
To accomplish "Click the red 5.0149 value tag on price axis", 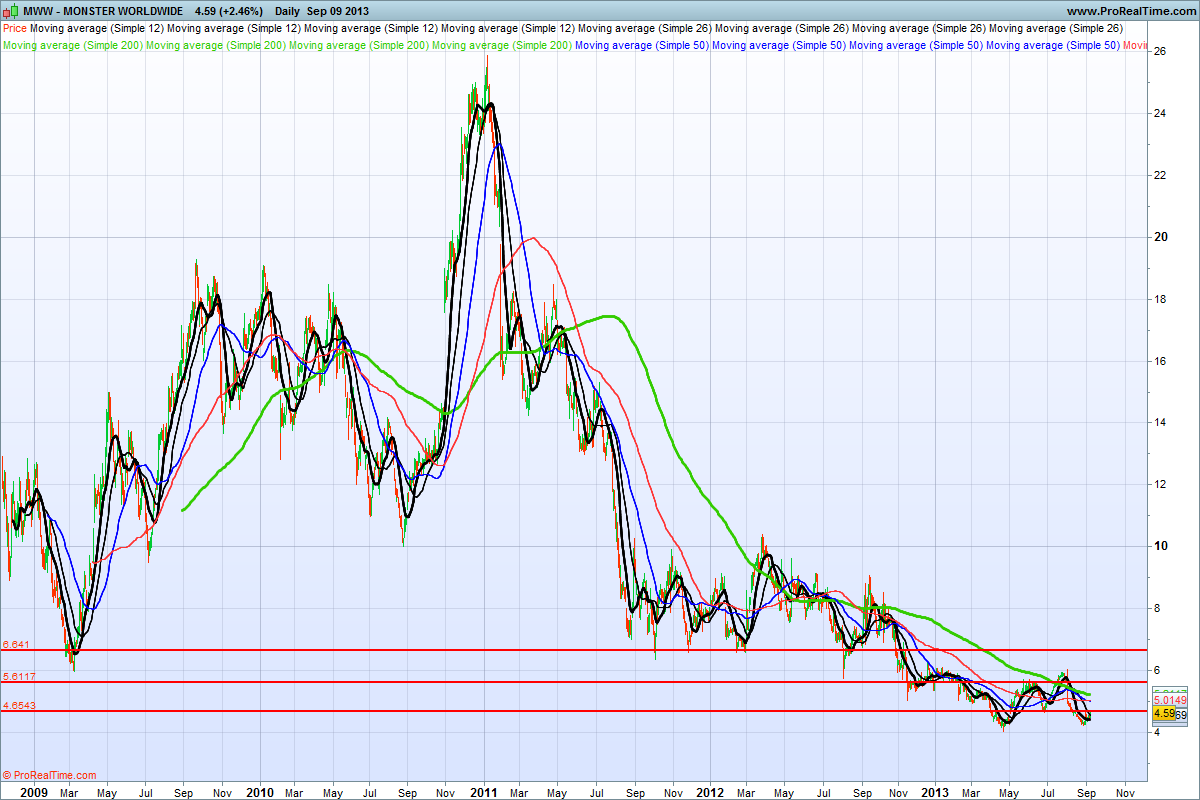I will [x=1169, y=701].
